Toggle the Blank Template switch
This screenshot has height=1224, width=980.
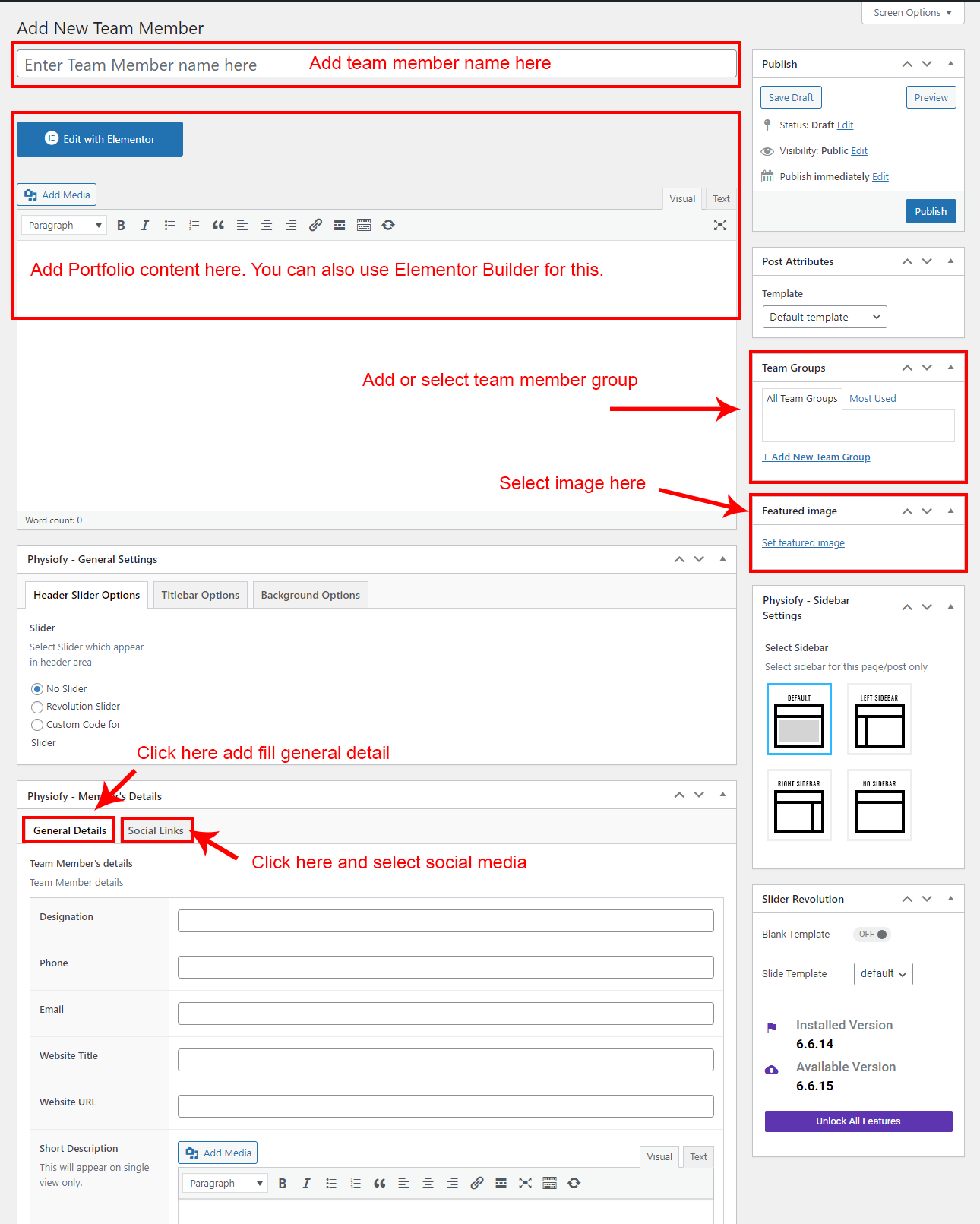coord(872,935)
